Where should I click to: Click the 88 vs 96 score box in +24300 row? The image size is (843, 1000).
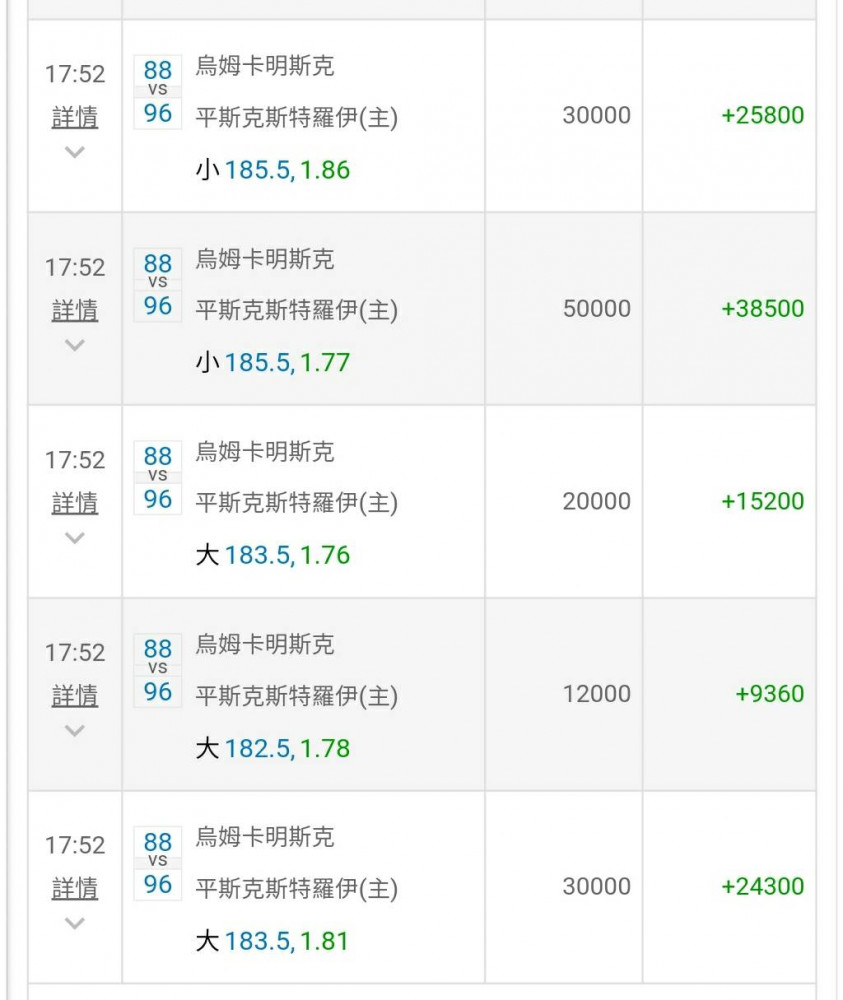click(158, 863)
